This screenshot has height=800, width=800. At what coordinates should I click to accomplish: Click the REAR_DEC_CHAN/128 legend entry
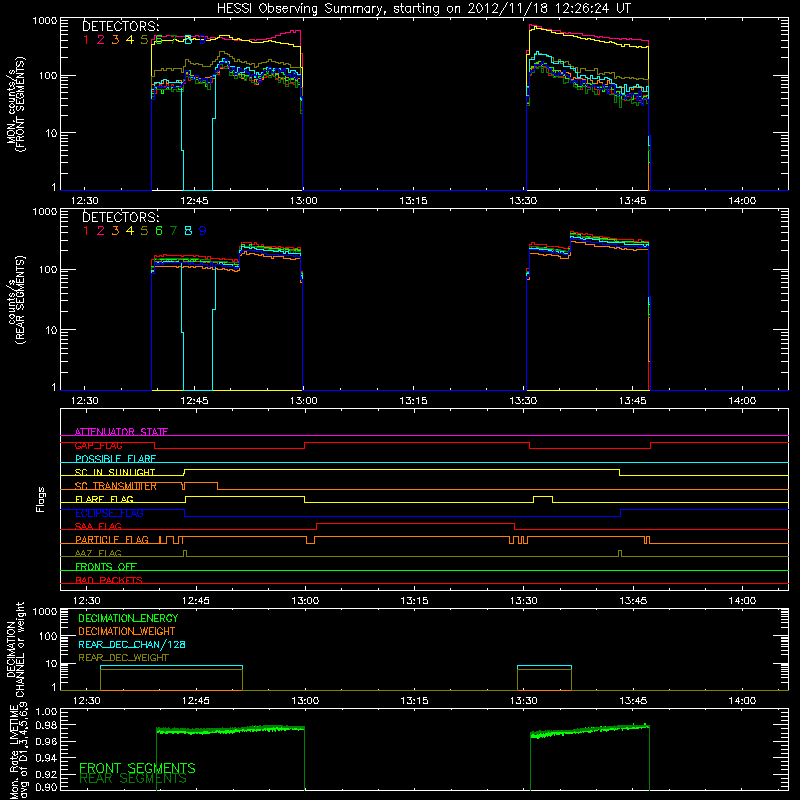(x=132, y=644)
